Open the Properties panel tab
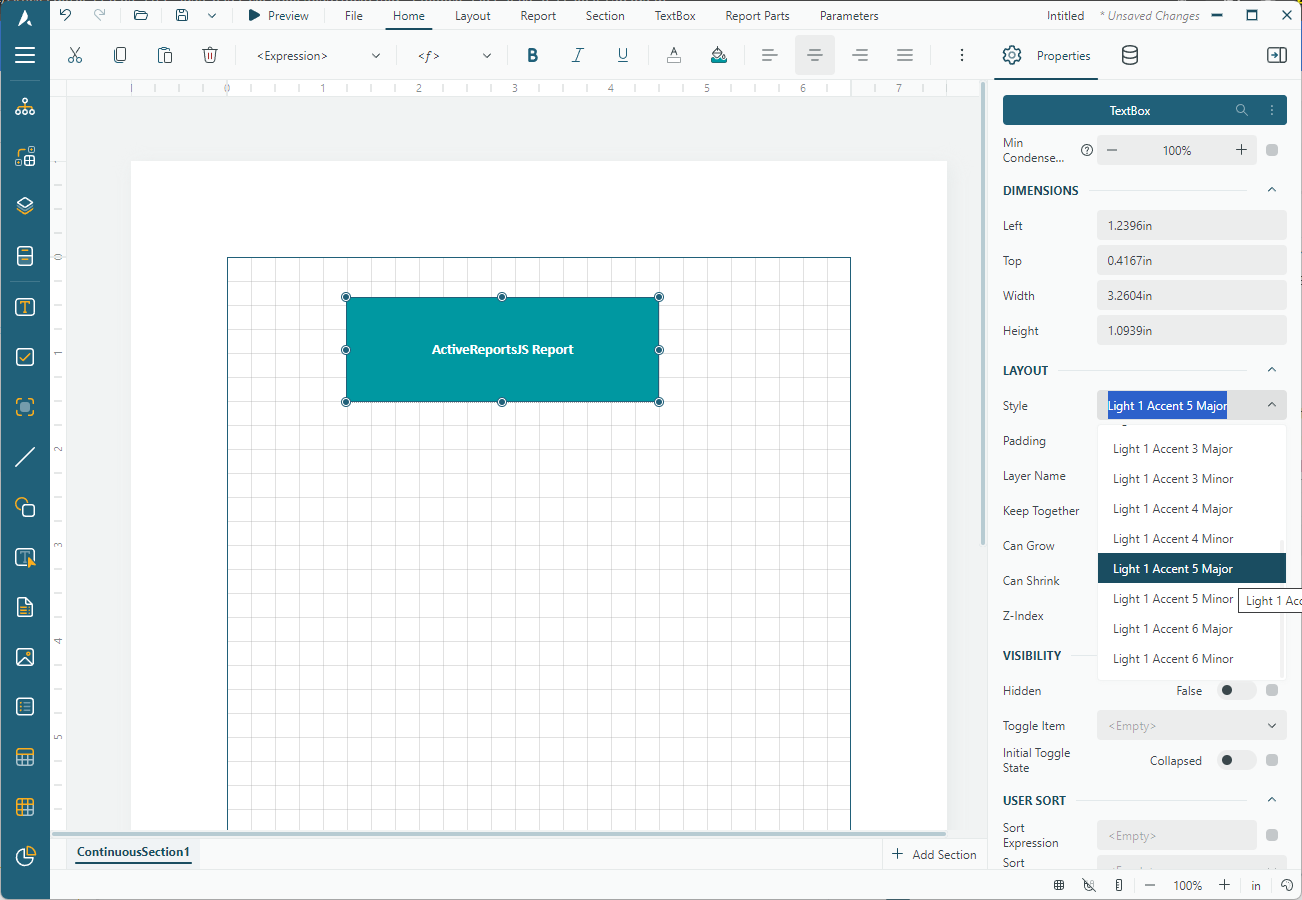 pos(1046,56)
